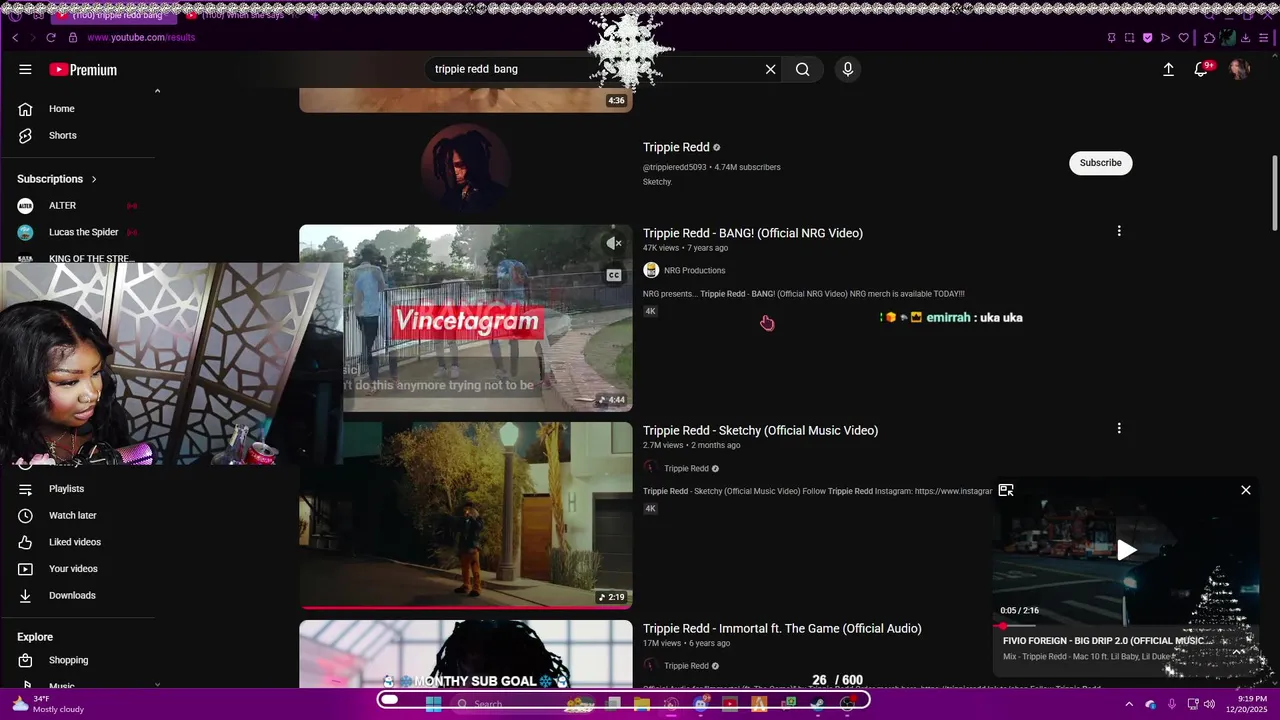Run search with magnifying glass button

pyautogui.click(x=802, y=69)
